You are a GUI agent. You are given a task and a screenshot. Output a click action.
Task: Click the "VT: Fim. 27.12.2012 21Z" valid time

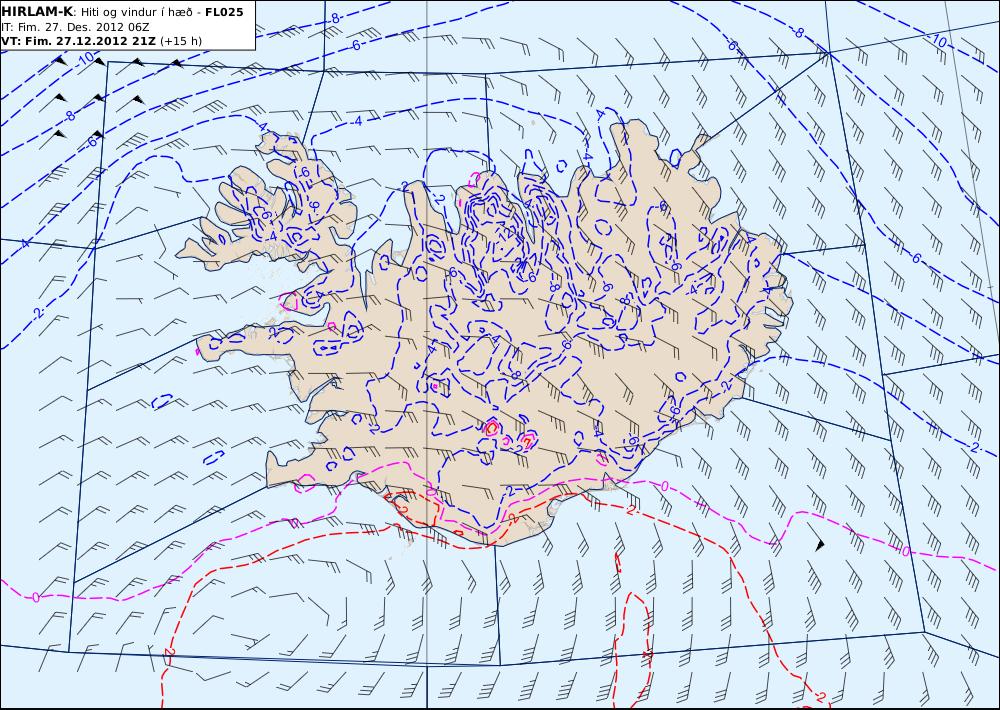click(78, 41)
